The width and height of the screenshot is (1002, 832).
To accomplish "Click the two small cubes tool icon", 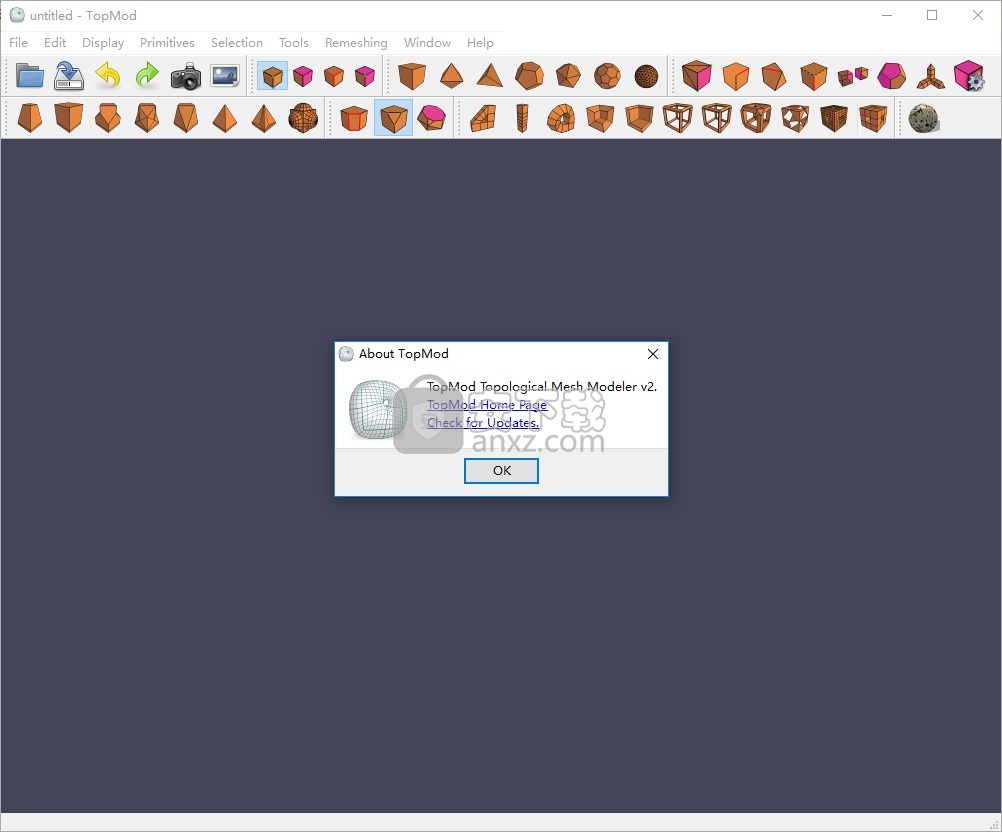I will click(x=852, y=76).
